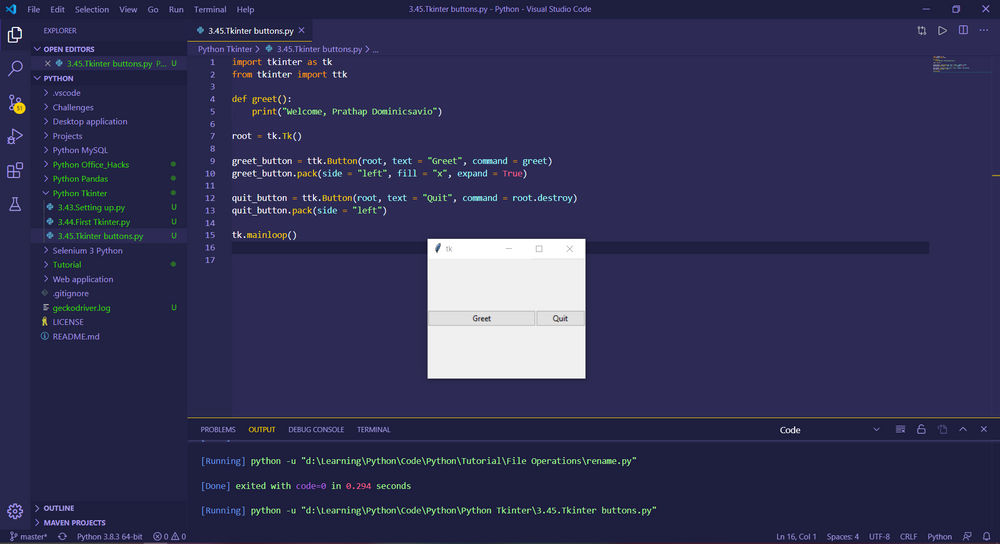The image size is (1000, 544).
Task: Switch to the Debug Console tab
Action: click(316, 430)
